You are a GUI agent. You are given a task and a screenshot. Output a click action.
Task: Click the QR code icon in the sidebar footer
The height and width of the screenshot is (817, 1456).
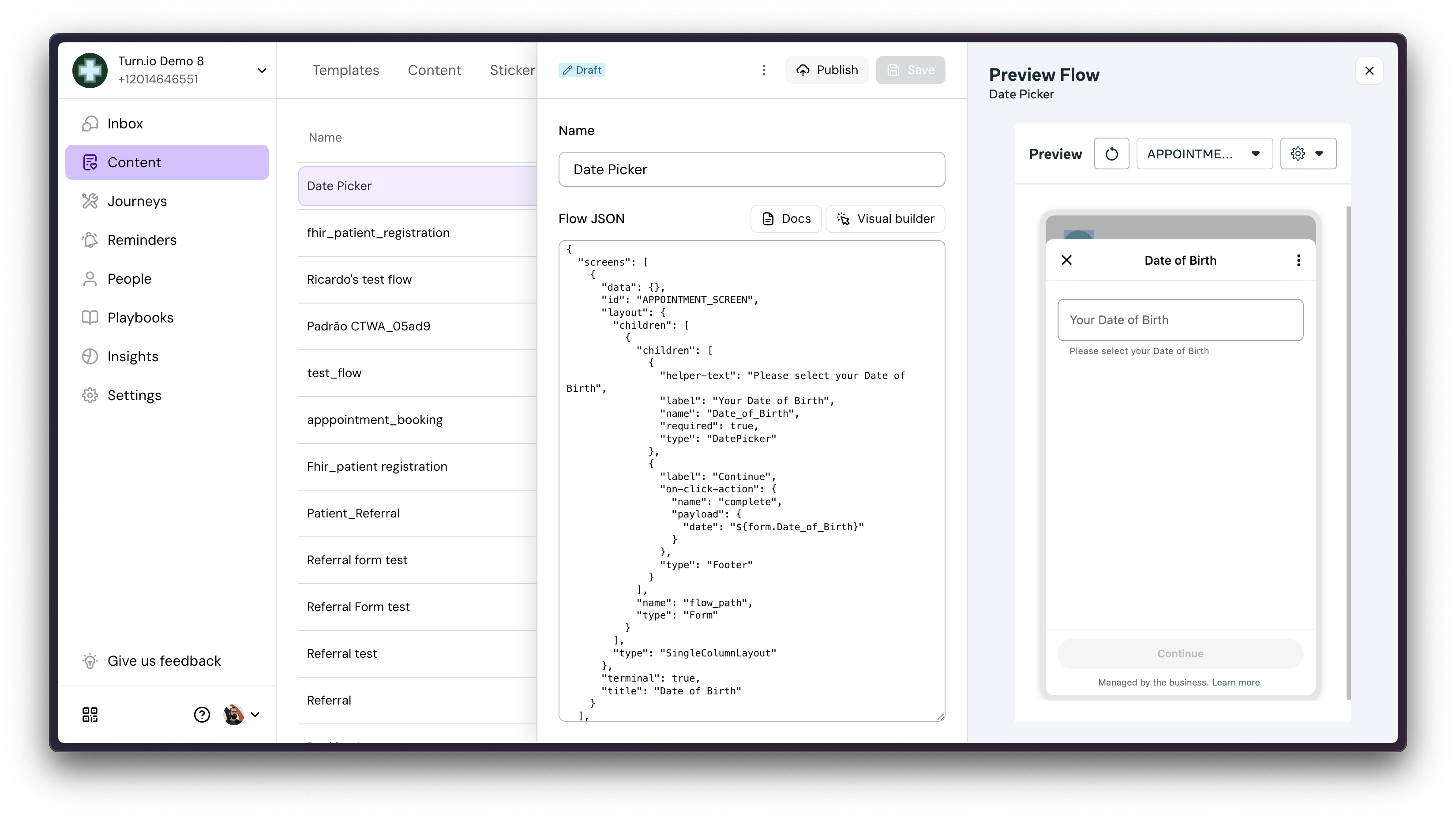[x=90, y=715]
